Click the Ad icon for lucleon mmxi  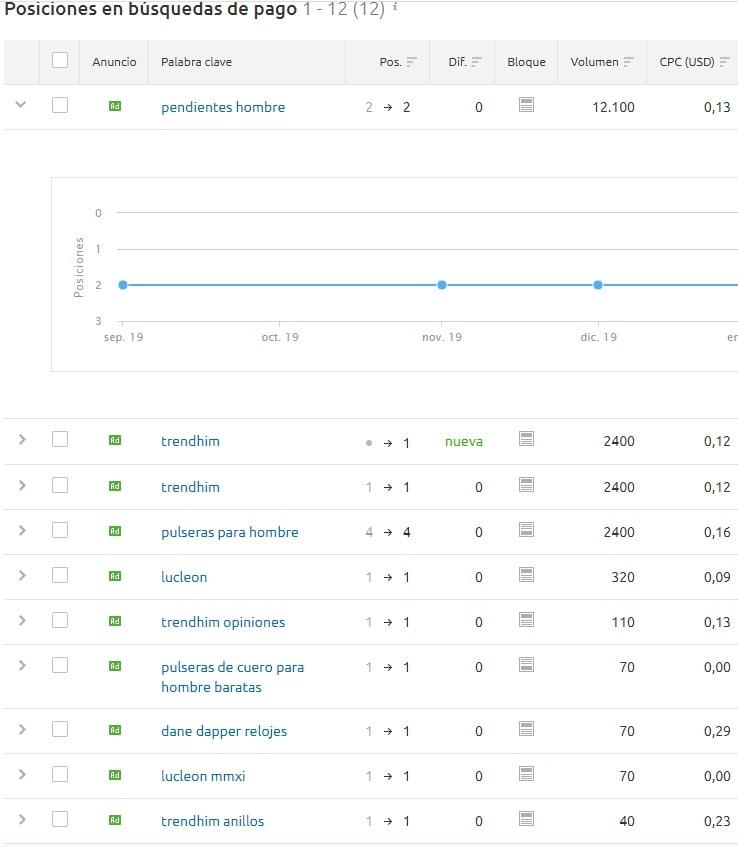[x=115, y=775]
